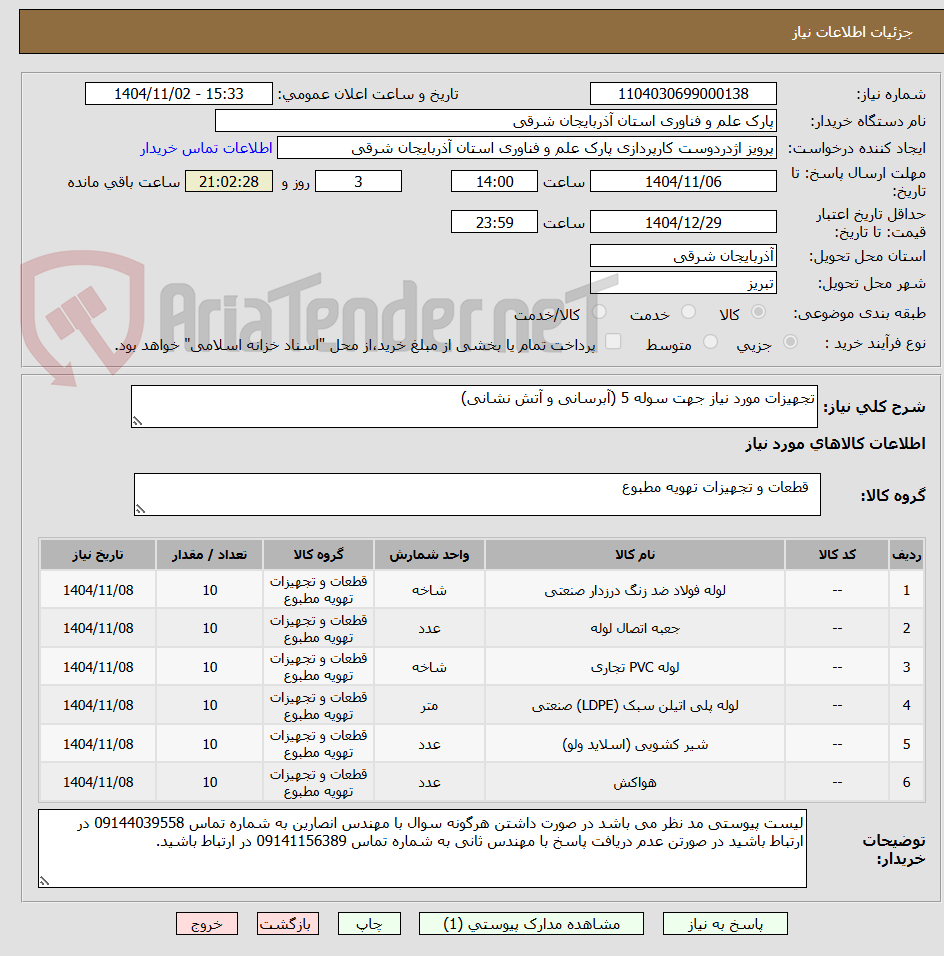Click the remaining days field showing 3
The height and width of the screenshot is (956, 944).
tap(359, 182)
